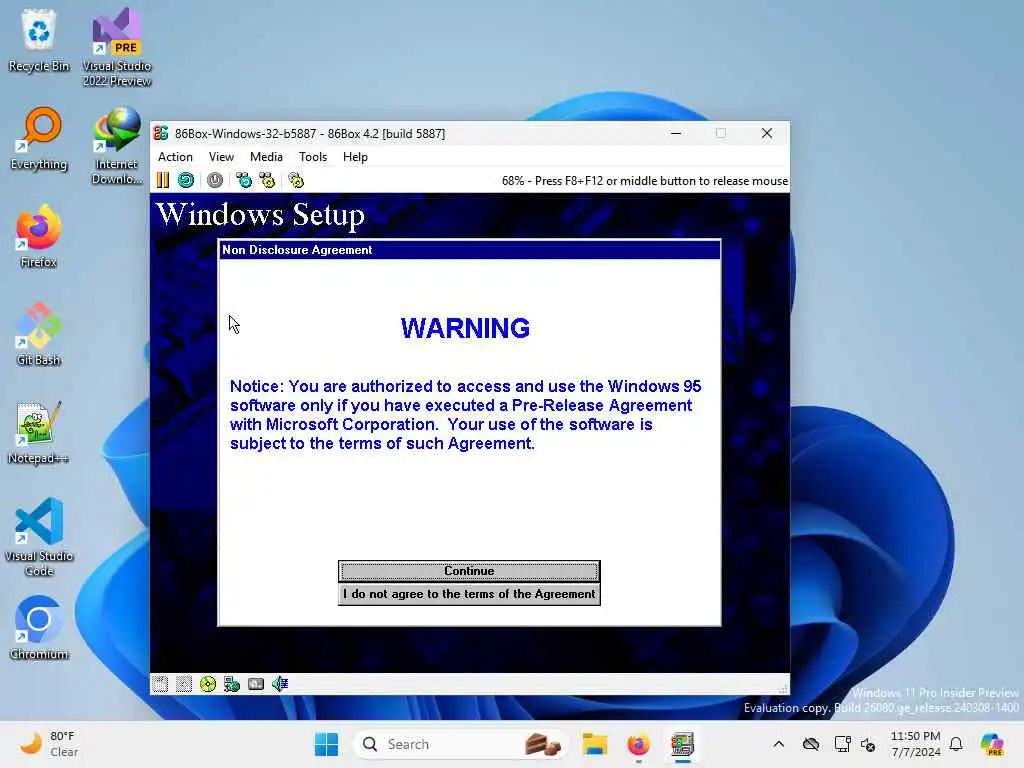Show hidden tray icons chevron

(778, 744)
